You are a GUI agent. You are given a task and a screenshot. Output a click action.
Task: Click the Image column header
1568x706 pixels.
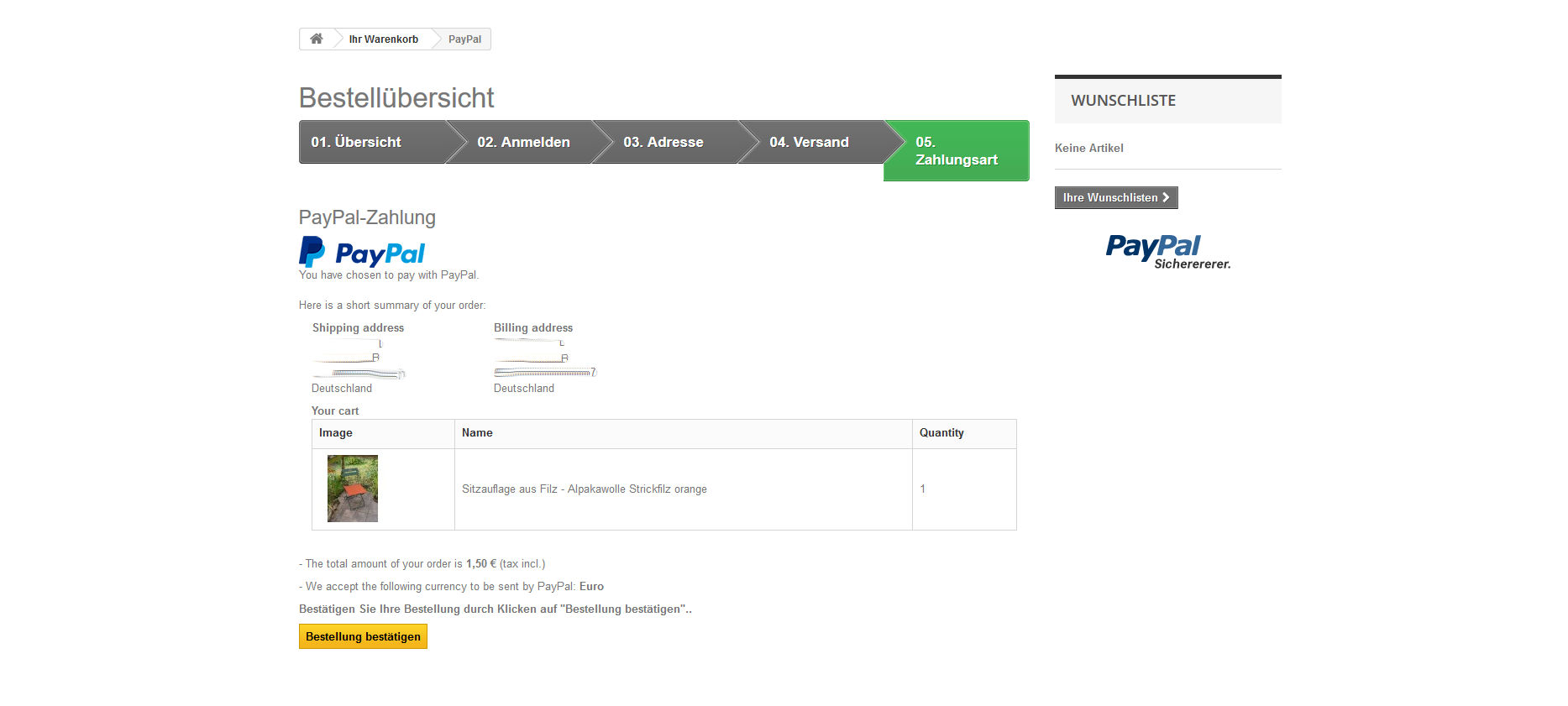[x=336, y=433]
